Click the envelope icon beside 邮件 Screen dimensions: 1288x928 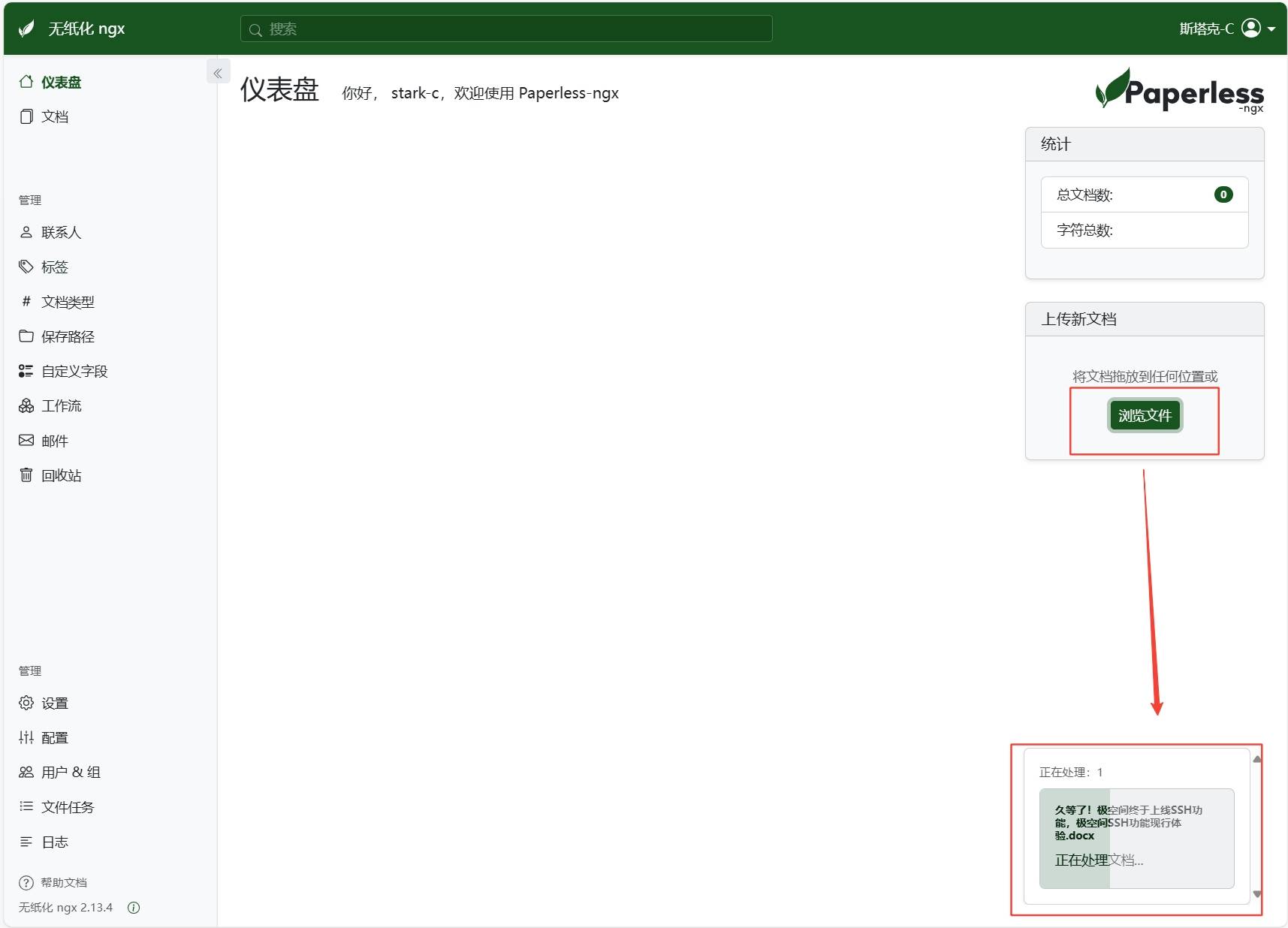coord(26,440)
